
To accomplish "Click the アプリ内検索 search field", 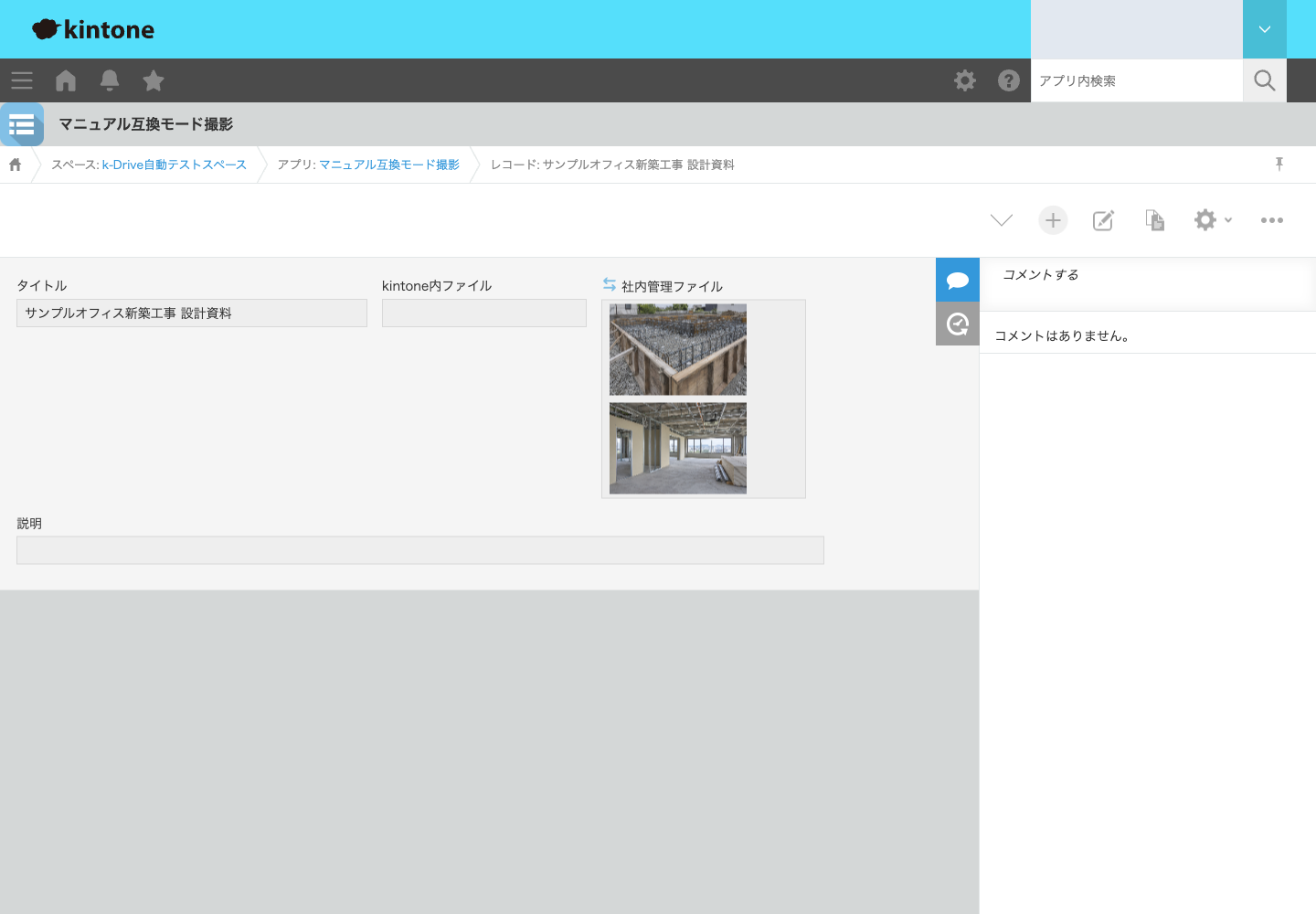I will 1137,80.
